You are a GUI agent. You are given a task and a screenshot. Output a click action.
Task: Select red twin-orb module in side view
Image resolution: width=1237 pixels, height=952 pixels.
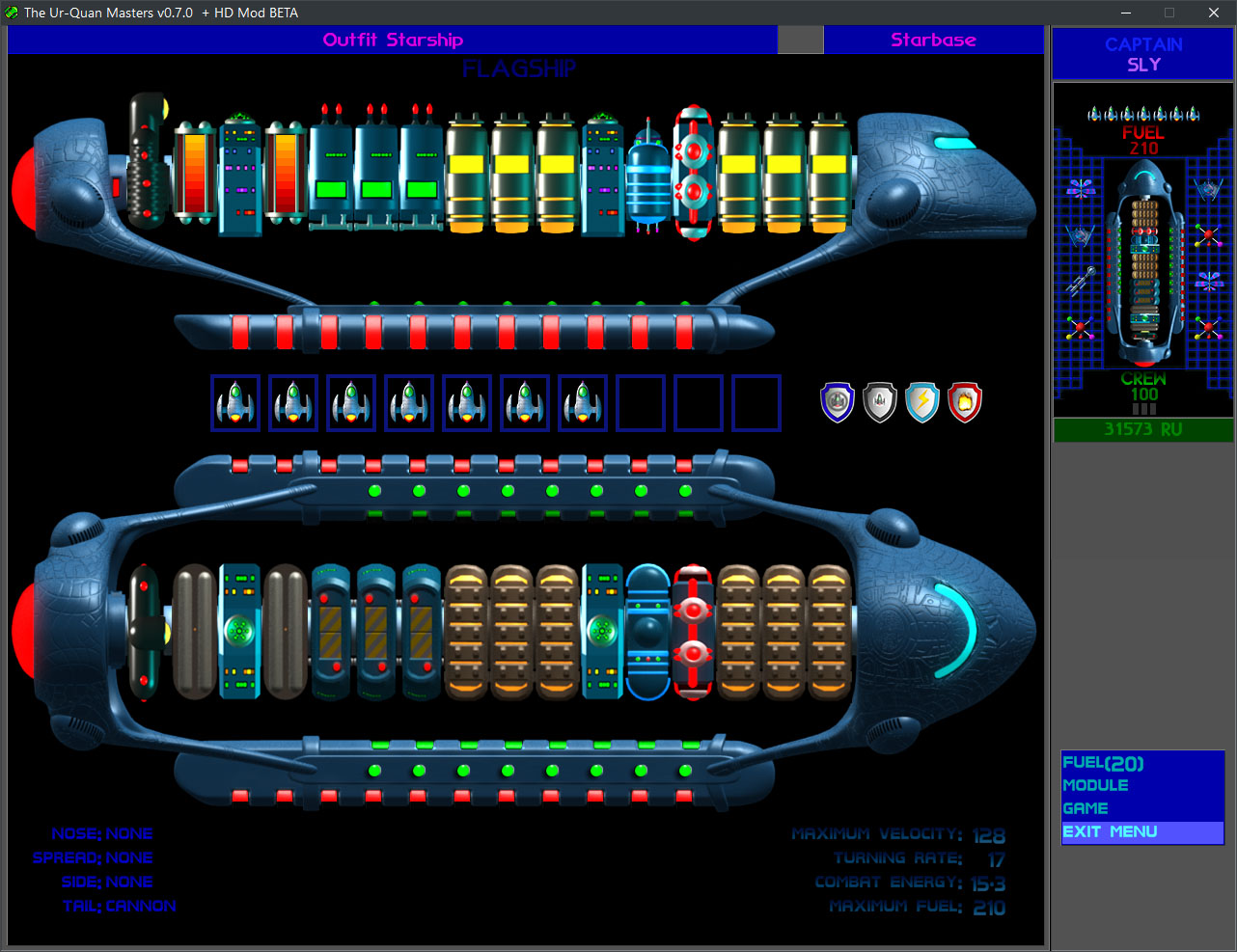click(x=694, y=632)
